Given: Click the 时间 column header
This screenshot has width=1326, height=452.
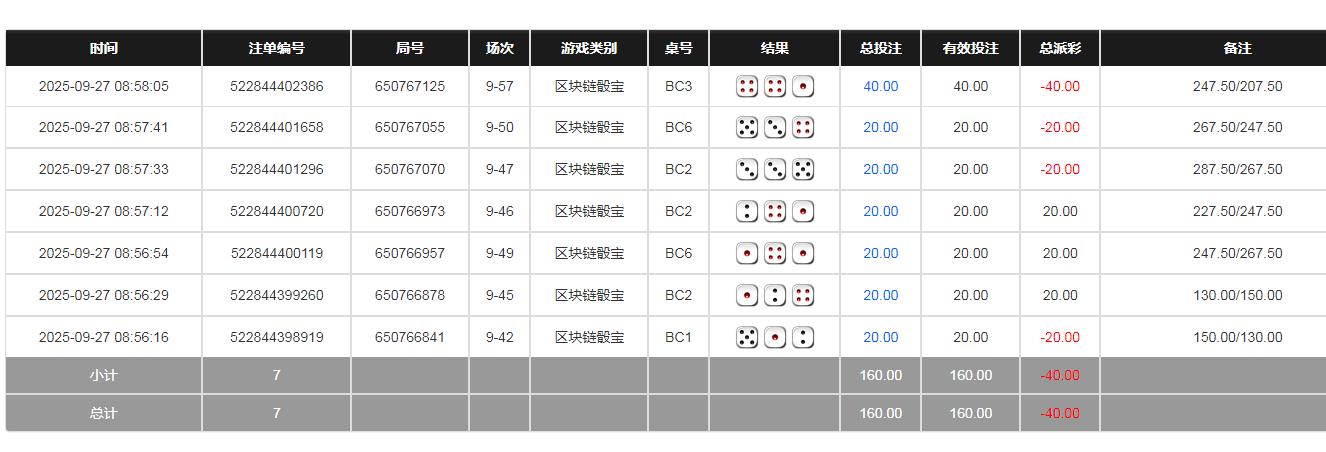Looking at the screenshot, I should point(103,48).
